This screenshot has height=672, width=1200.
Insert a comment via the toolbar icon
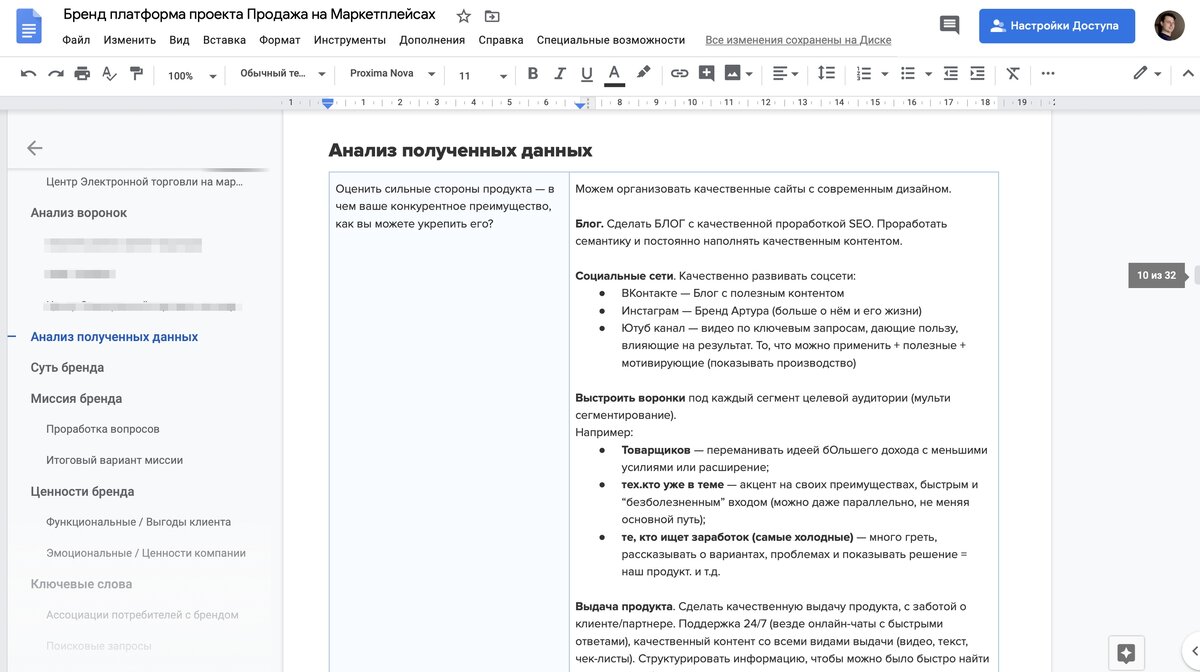[x=706, y=73]
